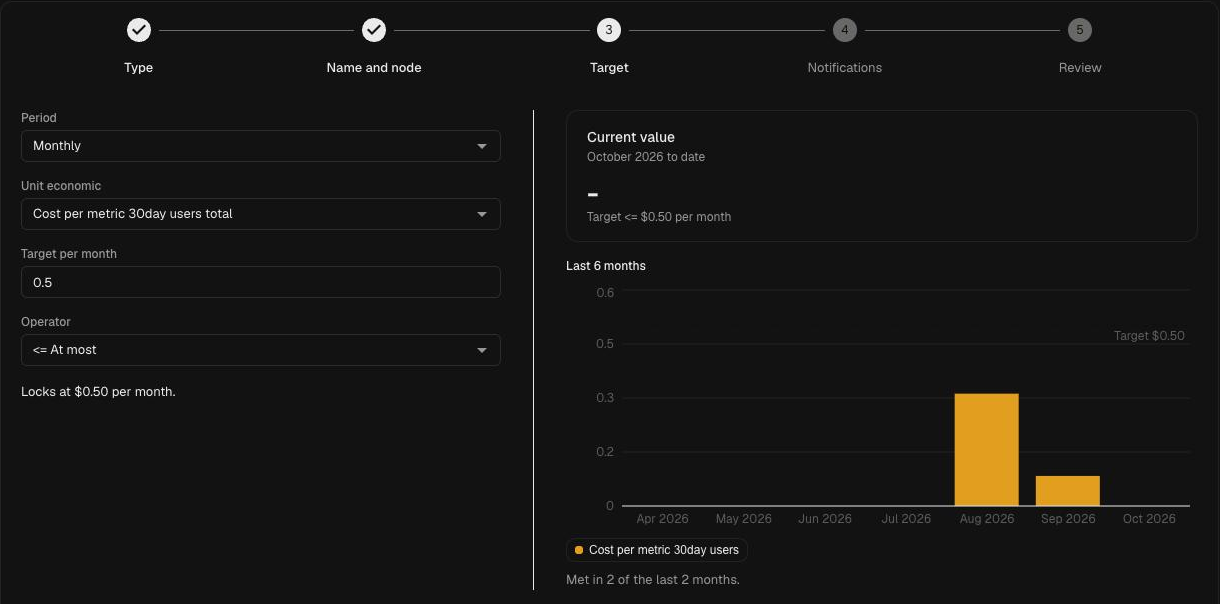This screenshot has width=1220, height=604.
Task: Click the Operator dropdown caret icon
Action: point(482,350)
